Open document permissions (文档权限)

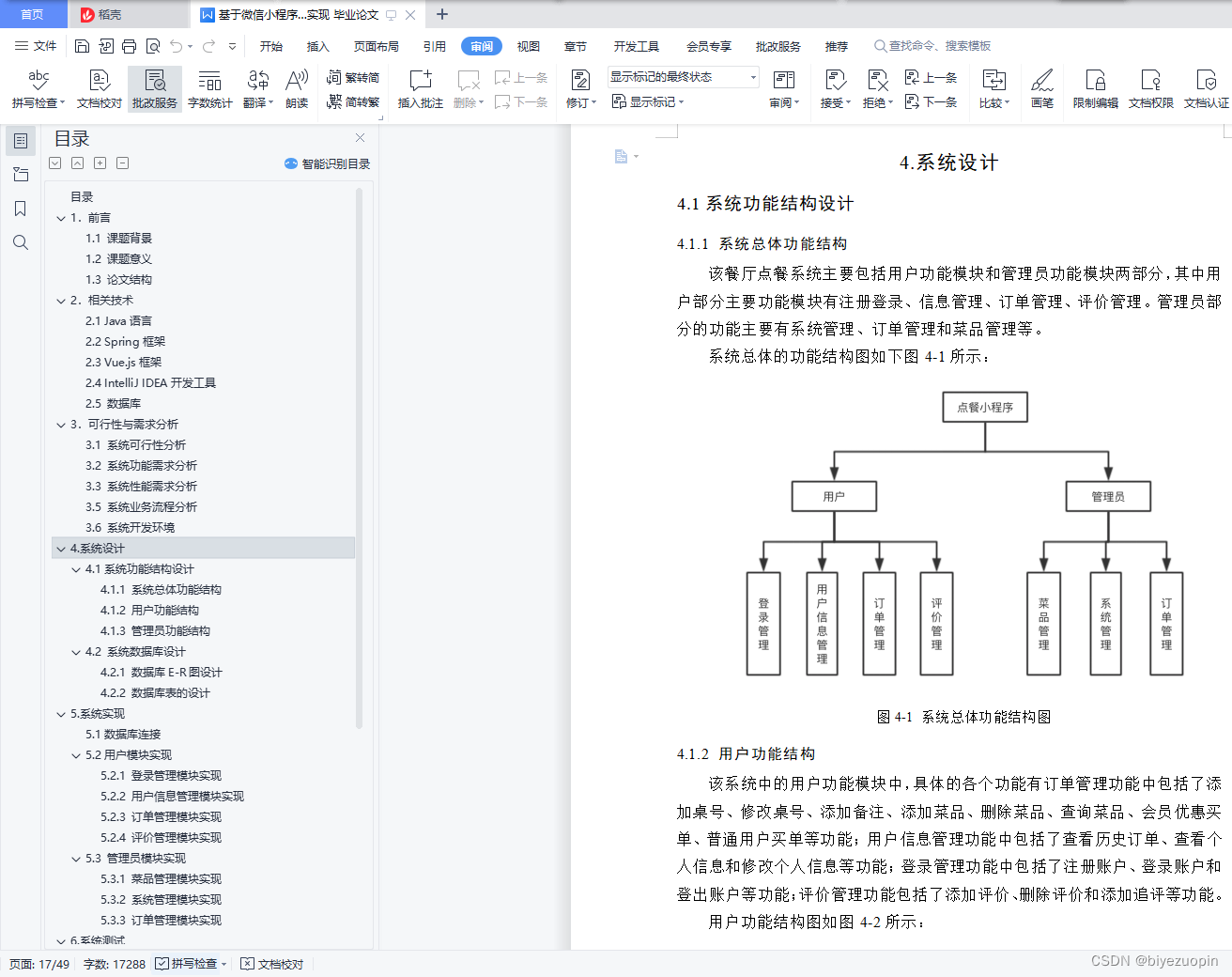coord(1151,89)
